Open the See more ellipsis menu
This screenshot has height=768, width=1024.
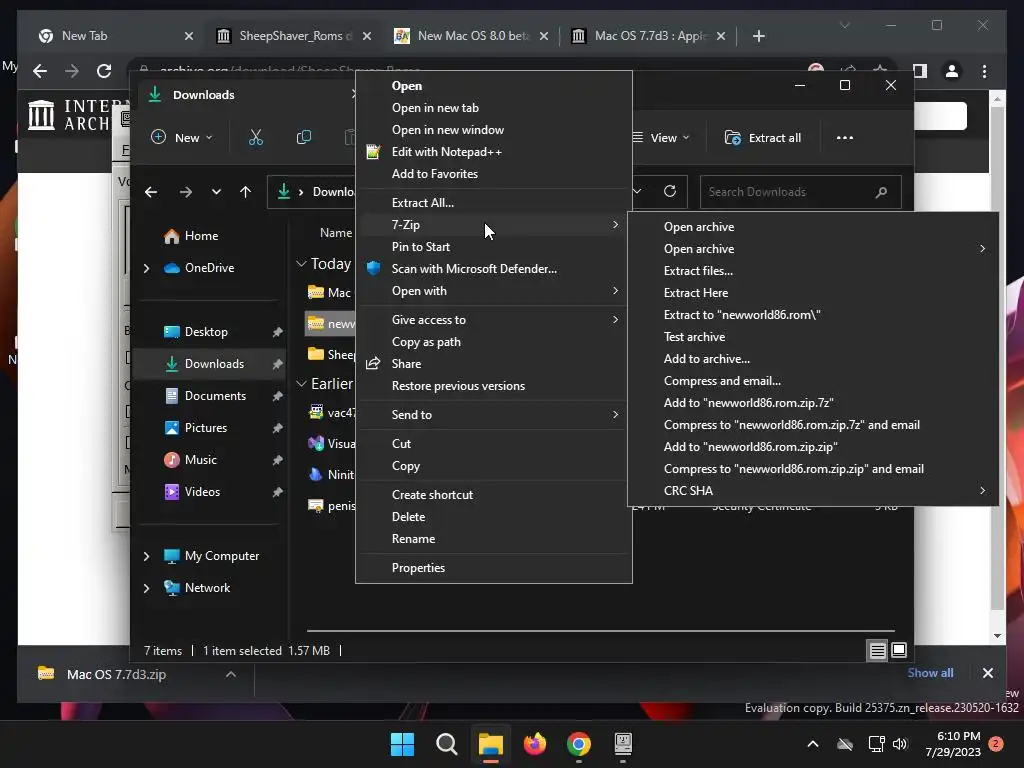[x=844, y=138]
